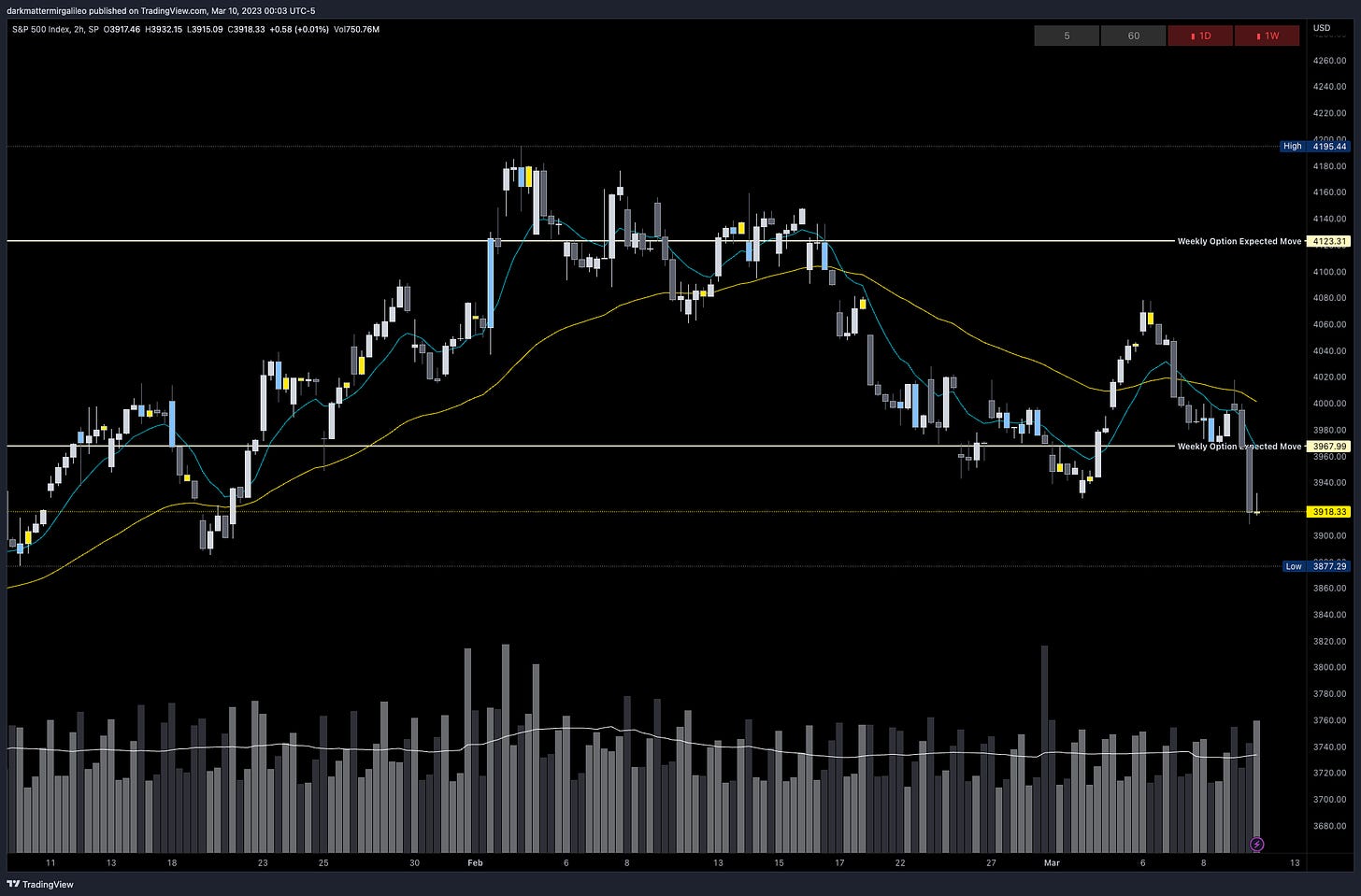
Task: Click the 3900.00 price axis label
Action: pos(1329,535)
